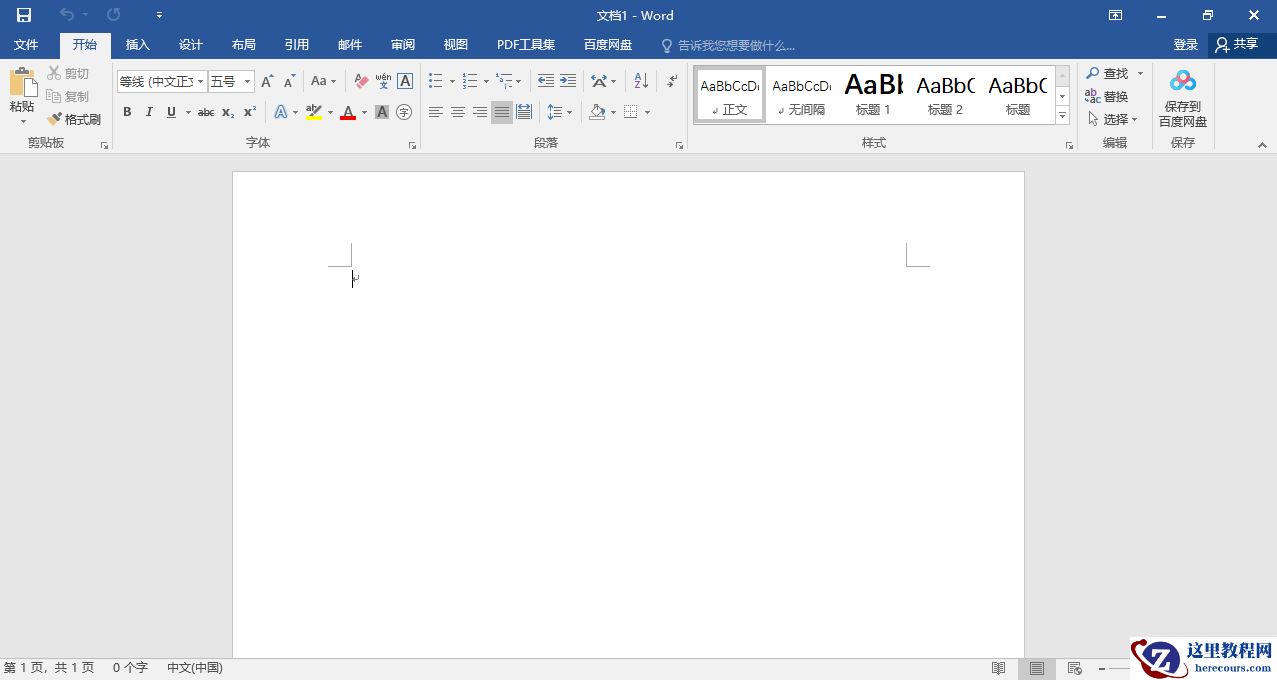Apply bullet list formatting
This screenshot has height=680, width=1277.
(x=433, y=80)
